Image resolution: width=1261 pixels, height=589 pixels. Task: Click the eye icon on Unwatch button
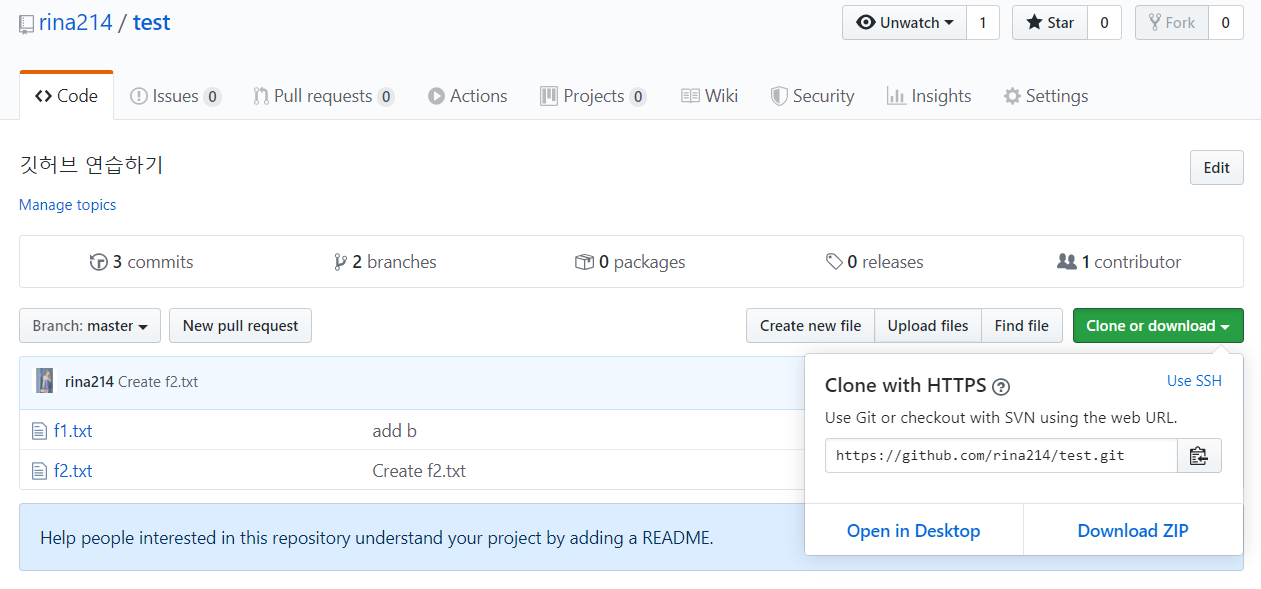coord(866,23)
